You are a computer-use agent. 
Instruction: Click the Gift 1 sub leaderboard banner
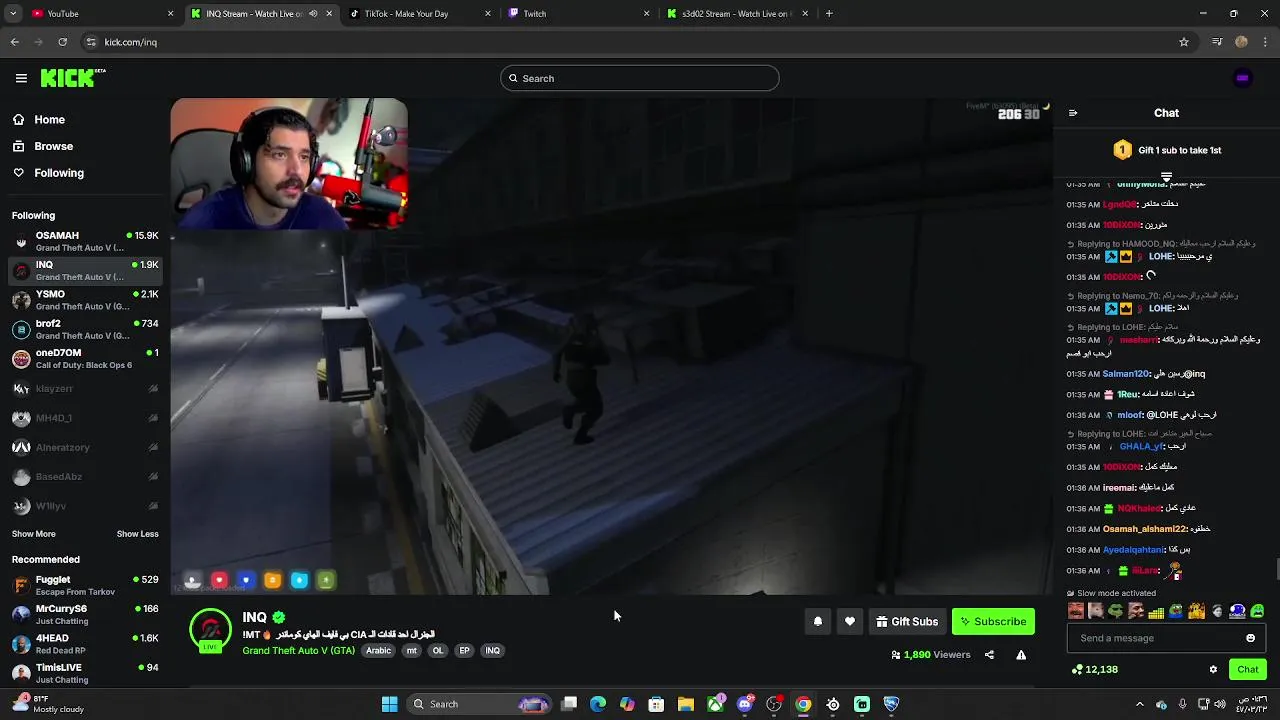[1166, 150]
